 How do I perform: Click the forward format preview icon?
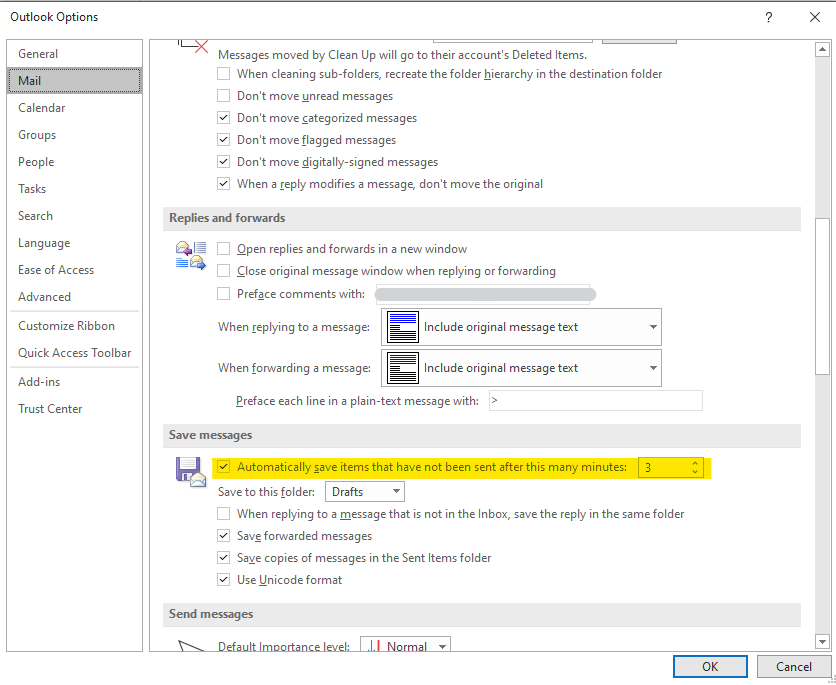pos(403,368)
